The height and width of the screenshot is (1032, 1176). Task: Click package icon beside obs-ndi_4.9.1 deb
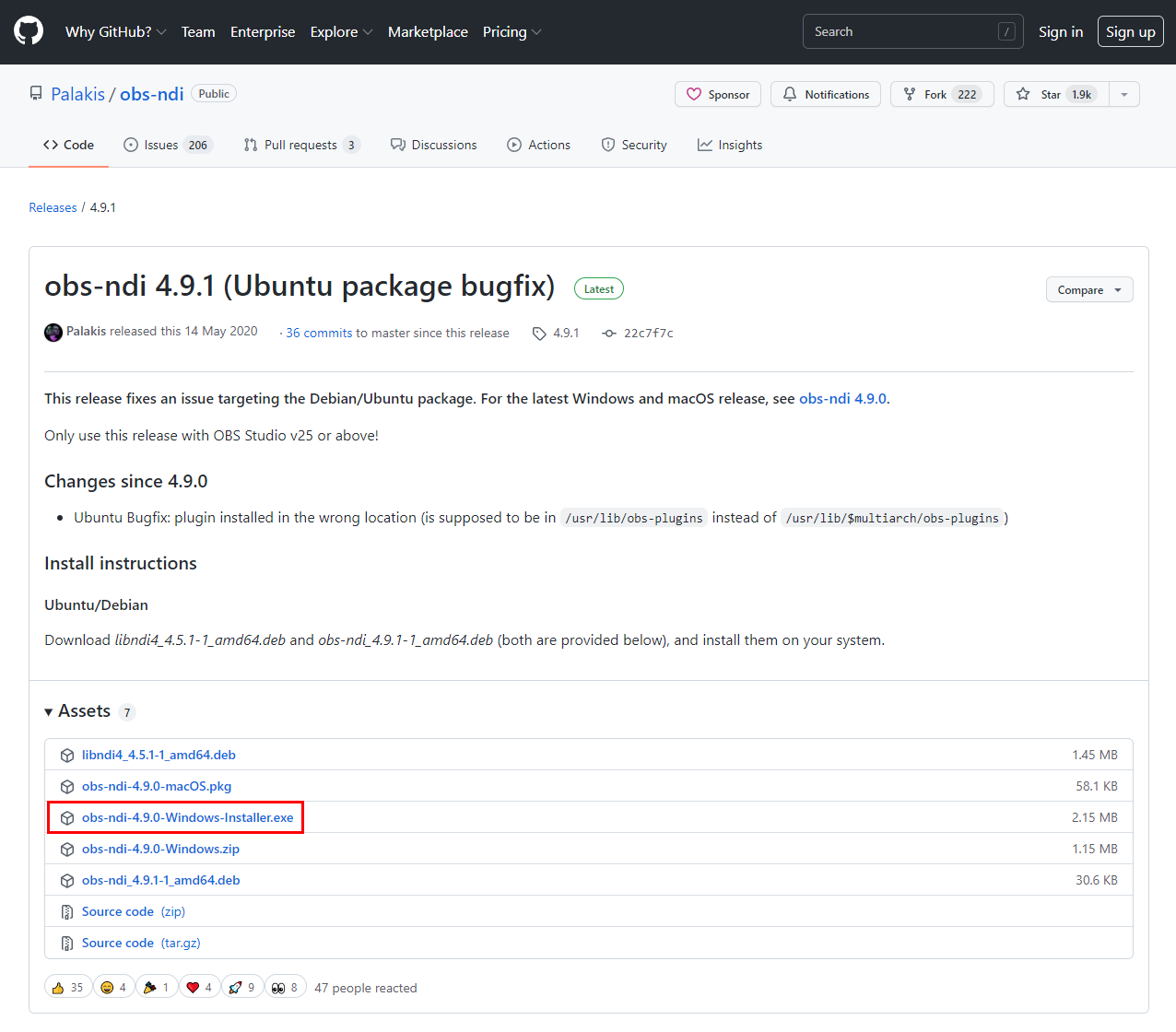pyautogui.click(x=67, y=881)
